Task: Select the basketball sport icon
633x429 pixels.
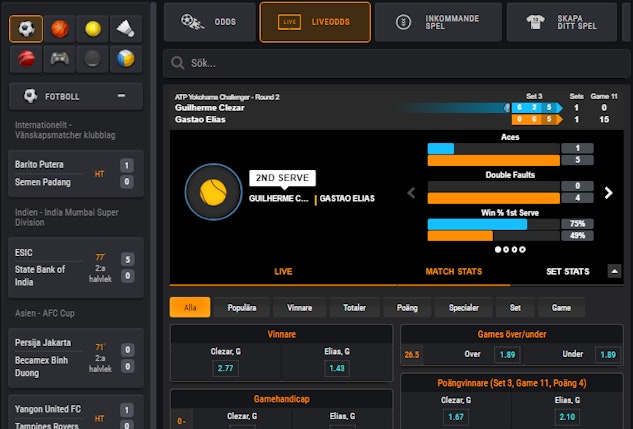Action: click(x=60, y=29)
